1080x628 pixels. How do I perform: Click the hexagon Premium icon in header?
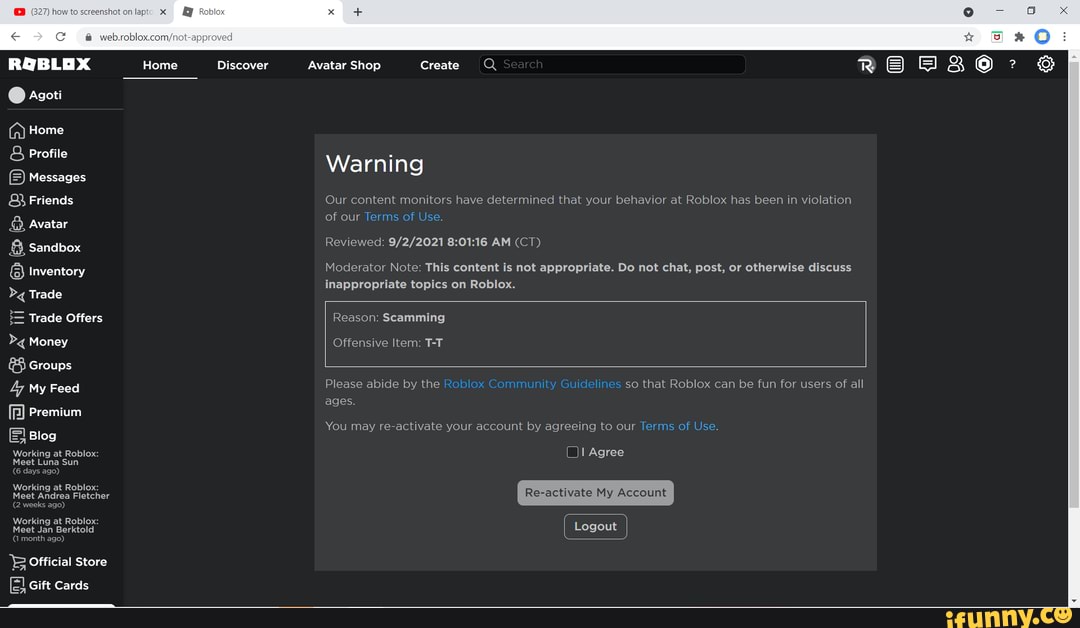984,64
